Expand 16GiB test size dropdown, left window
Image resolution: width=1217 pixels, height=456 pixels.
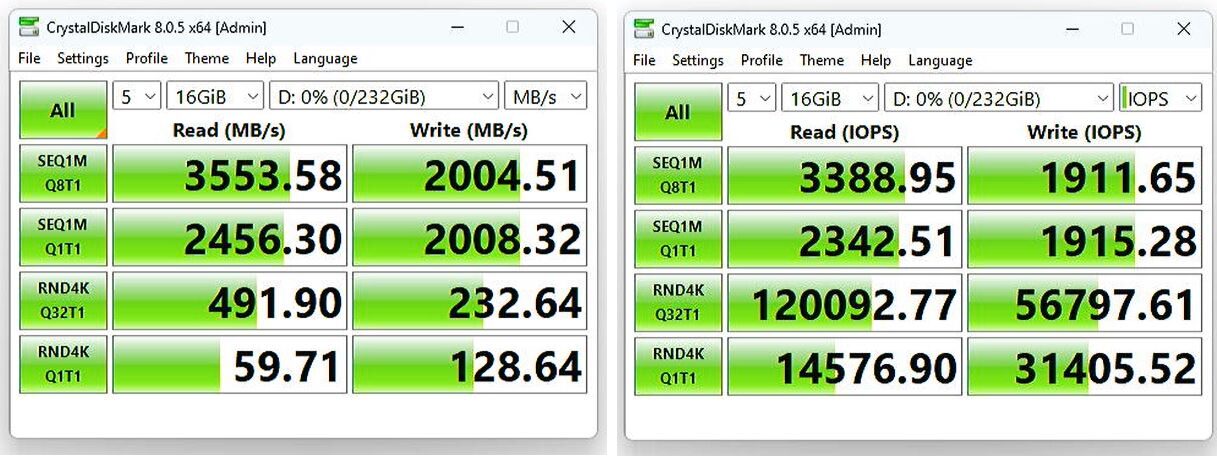[215, 97]
